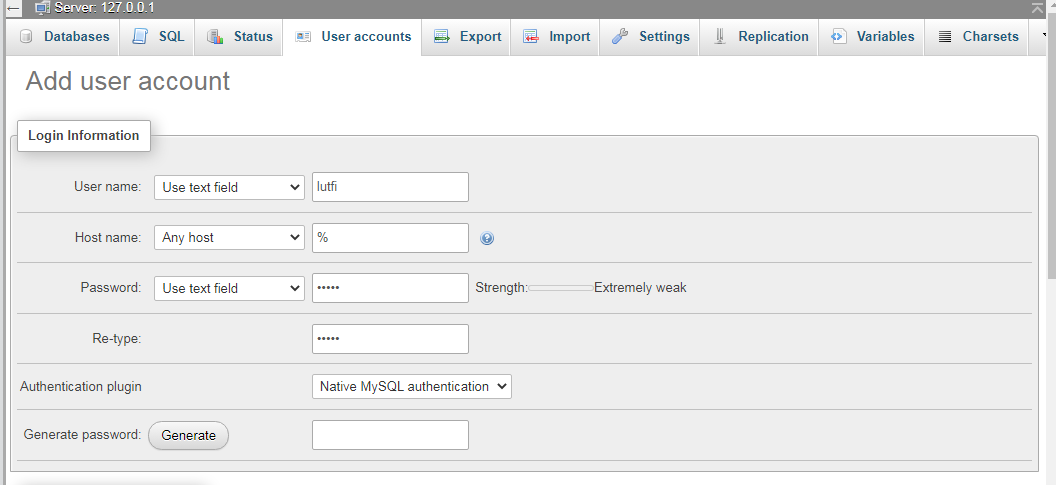Viewport: 1056px width, 485px height.
Task: Click the Settings wrench icon
Action: click(620, 36)
